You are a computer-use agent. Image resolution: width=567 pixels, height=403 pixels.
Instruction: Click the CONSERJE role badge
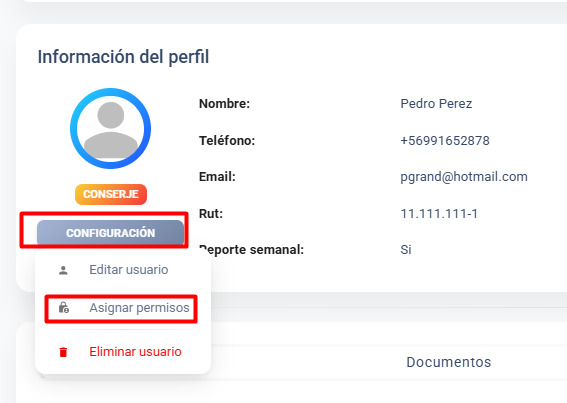click(x=111, y=194)
